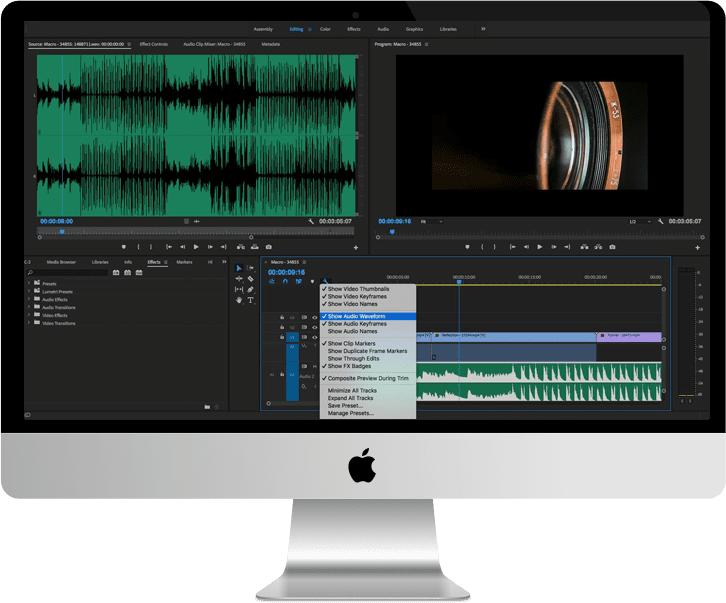This screenshot has height=603, width=726.
Task: Click the Accelerated Effects filter icon
Action: coord(116,273)
